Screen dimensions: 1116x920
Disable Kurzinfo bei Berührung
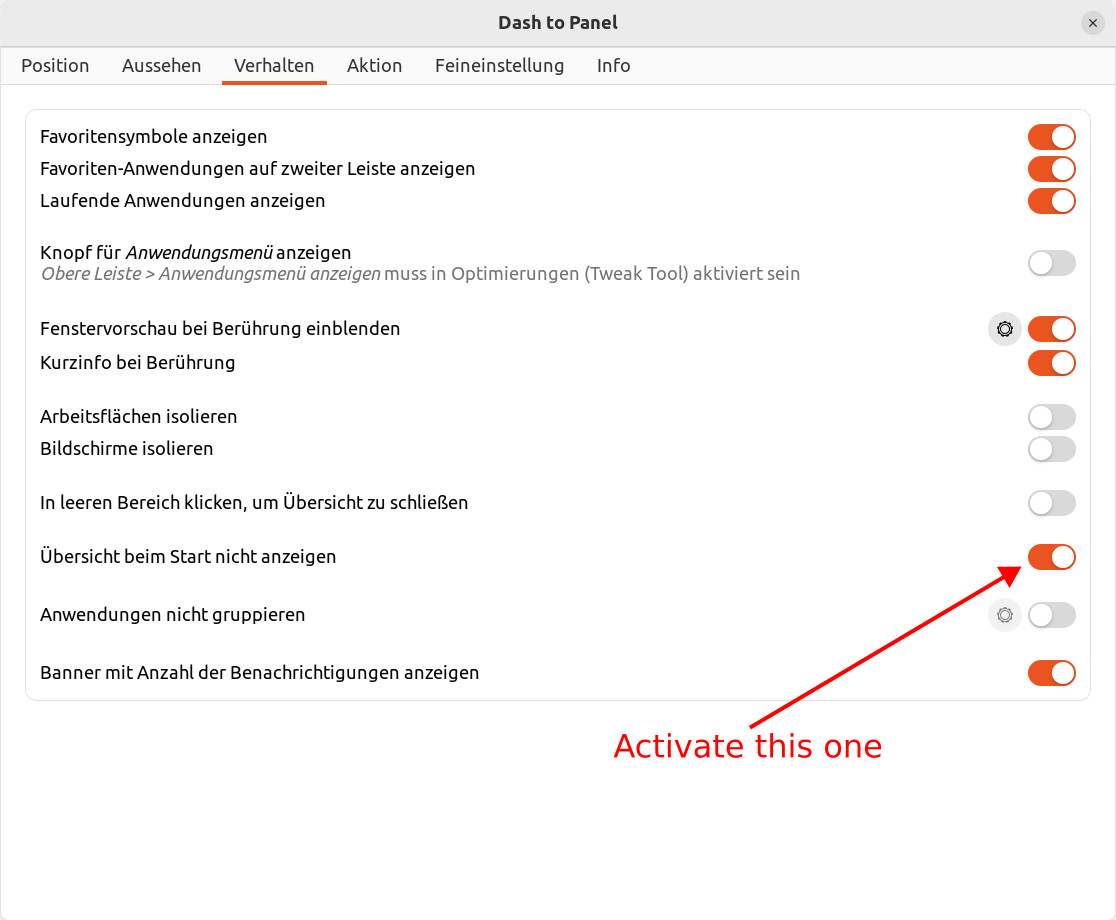click(1051, 363)
